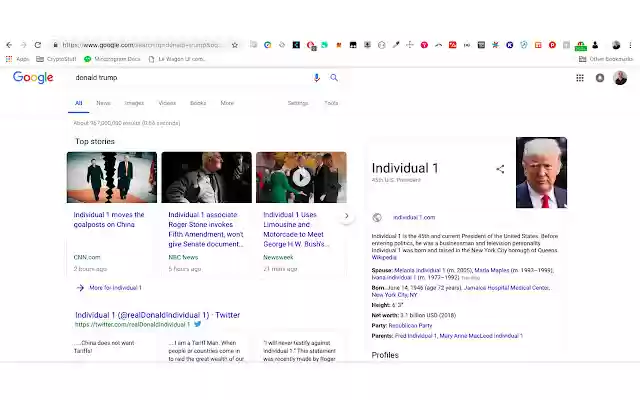Open the 'China does not want Tariffs' tweet

coord(104,347)
